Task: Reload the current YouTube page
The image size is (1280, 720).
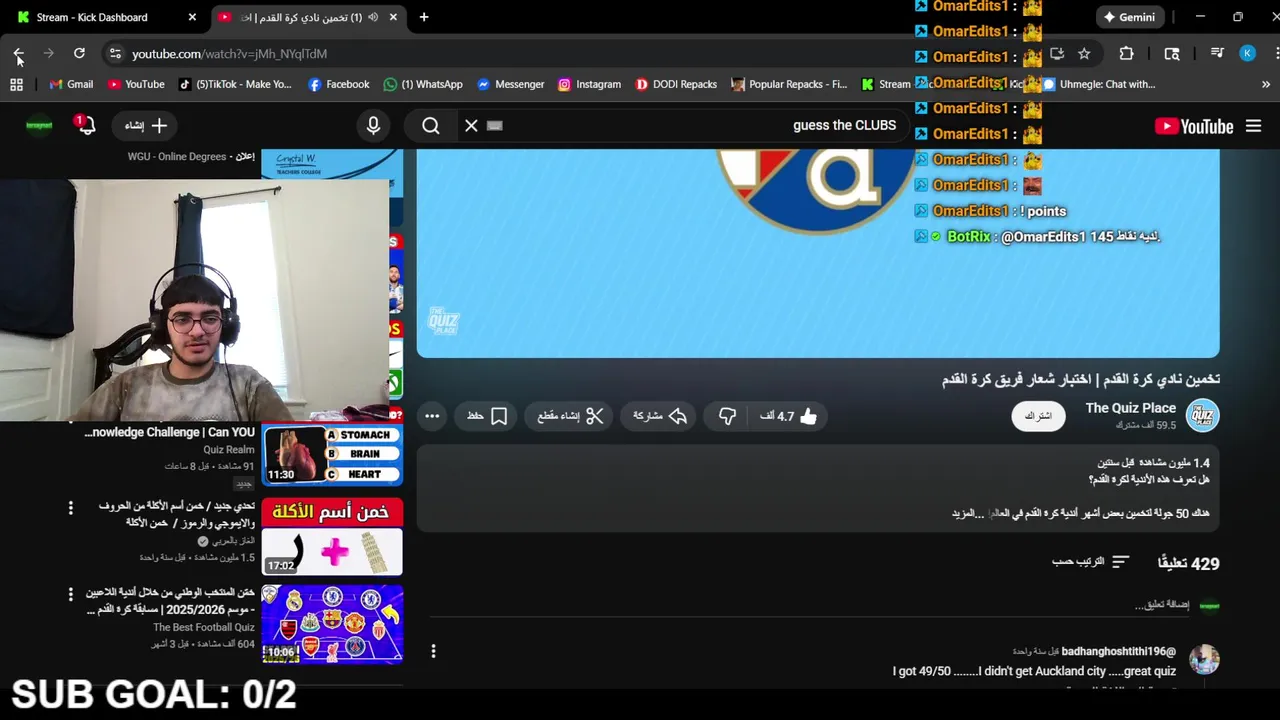Action: 79,53
